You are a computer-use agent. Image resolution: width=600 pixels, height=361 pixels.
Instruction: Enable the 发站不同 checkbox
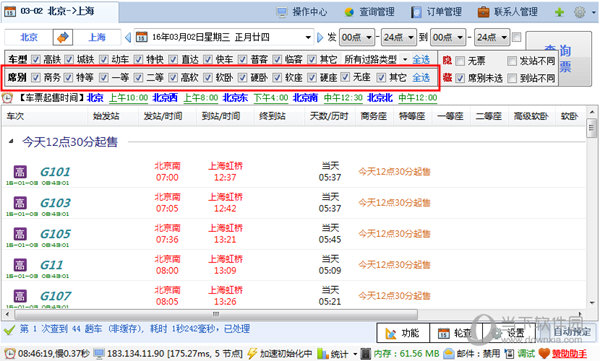point(512,61)
